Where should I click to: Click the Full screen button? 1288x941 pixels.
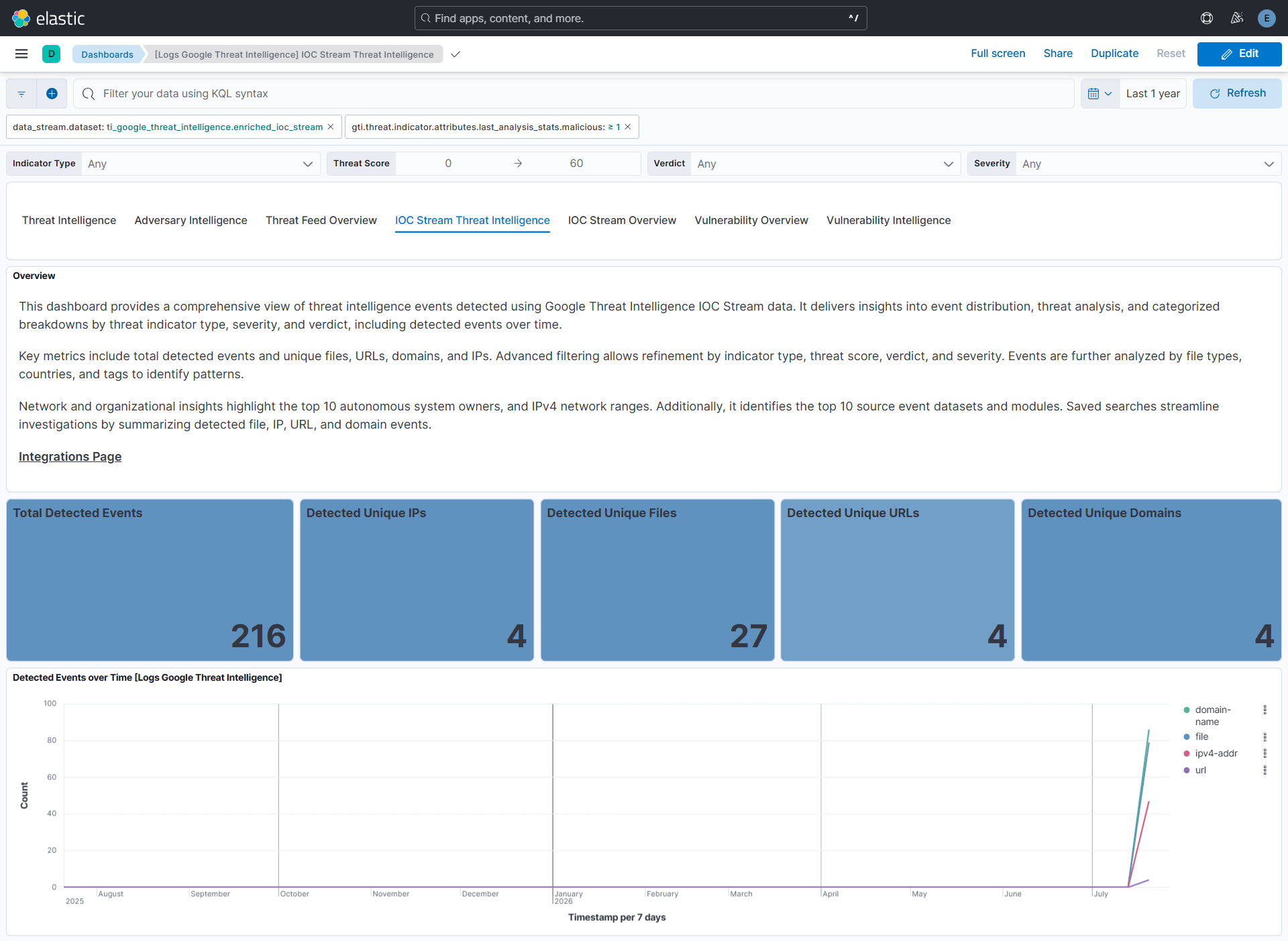point(998,54)
